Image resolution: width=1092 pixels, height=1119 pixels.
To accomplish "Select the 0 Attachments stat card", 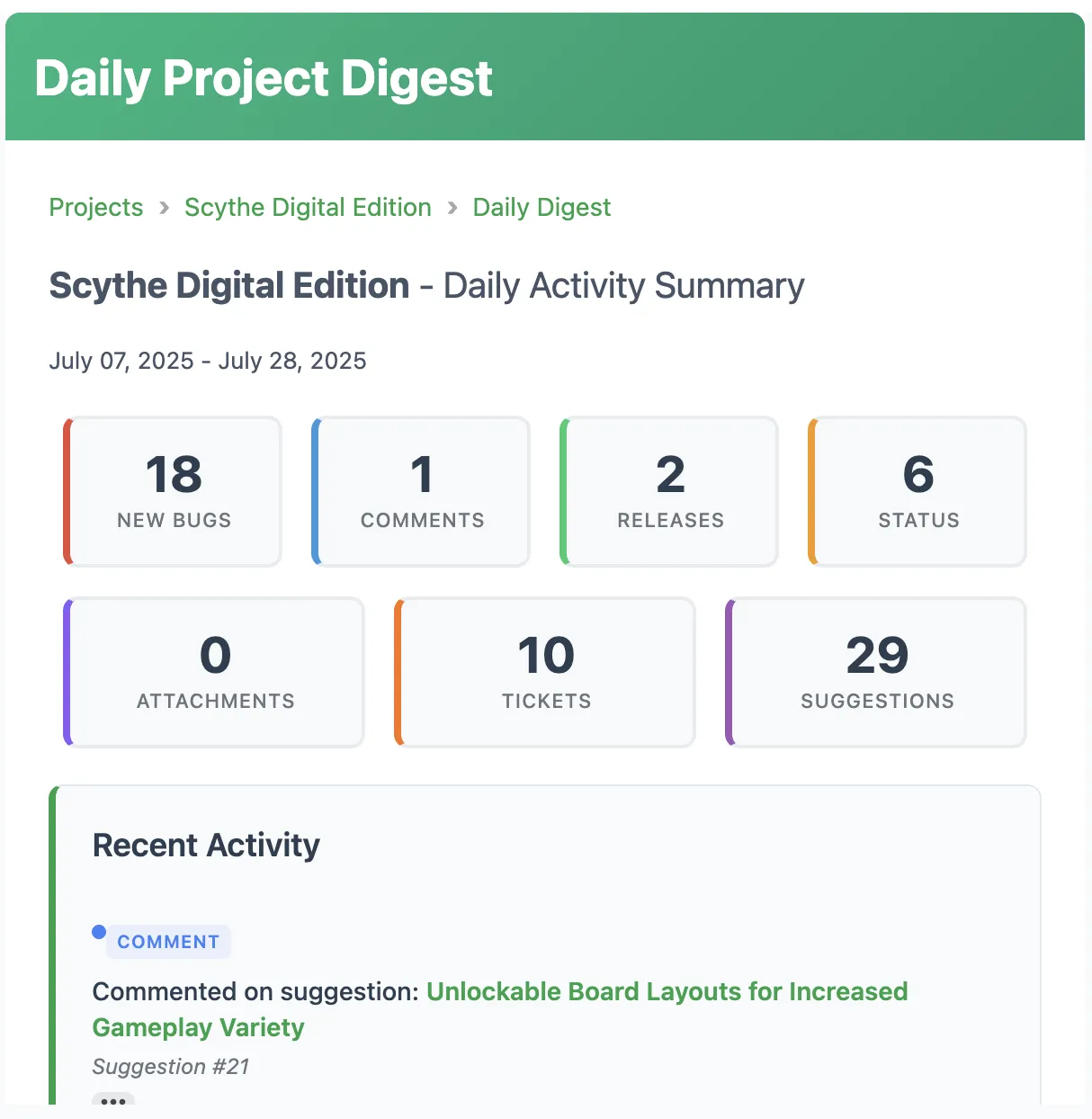I will [214, 673].
